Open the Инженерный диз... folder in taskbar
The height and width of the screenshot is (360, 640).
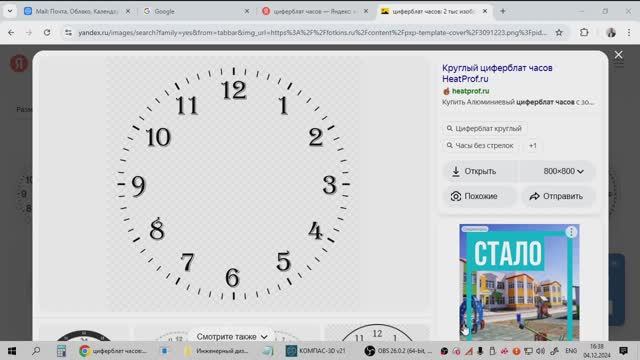[x=216, y=351]
